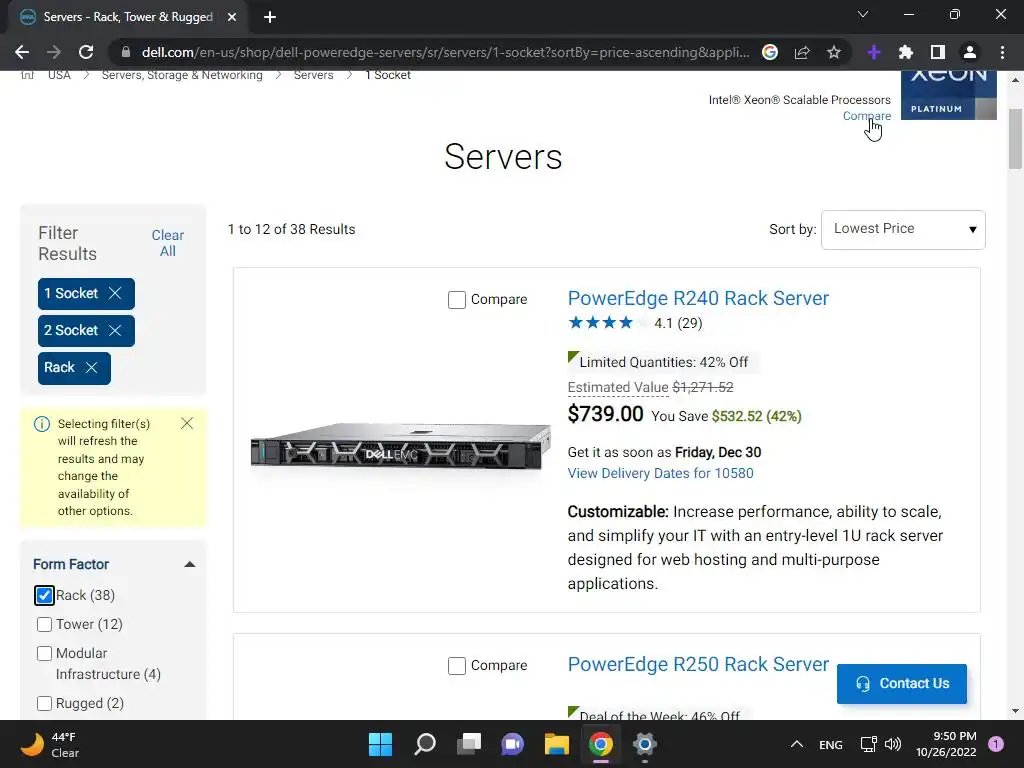Click Chrome icon in taskbar

600,744
